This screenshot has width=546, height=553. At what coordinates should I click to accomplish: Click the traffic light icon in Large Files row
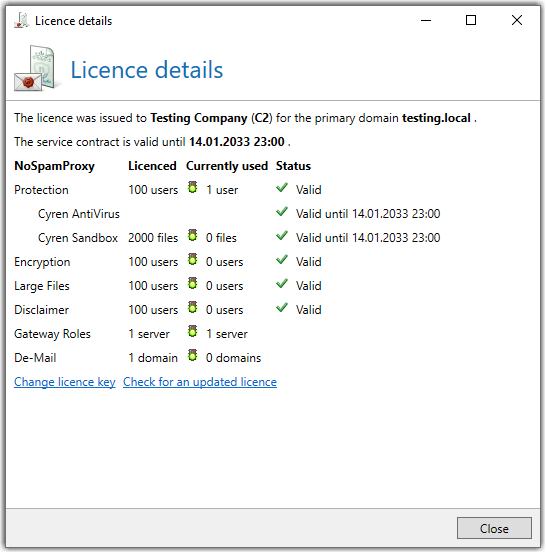192,284
